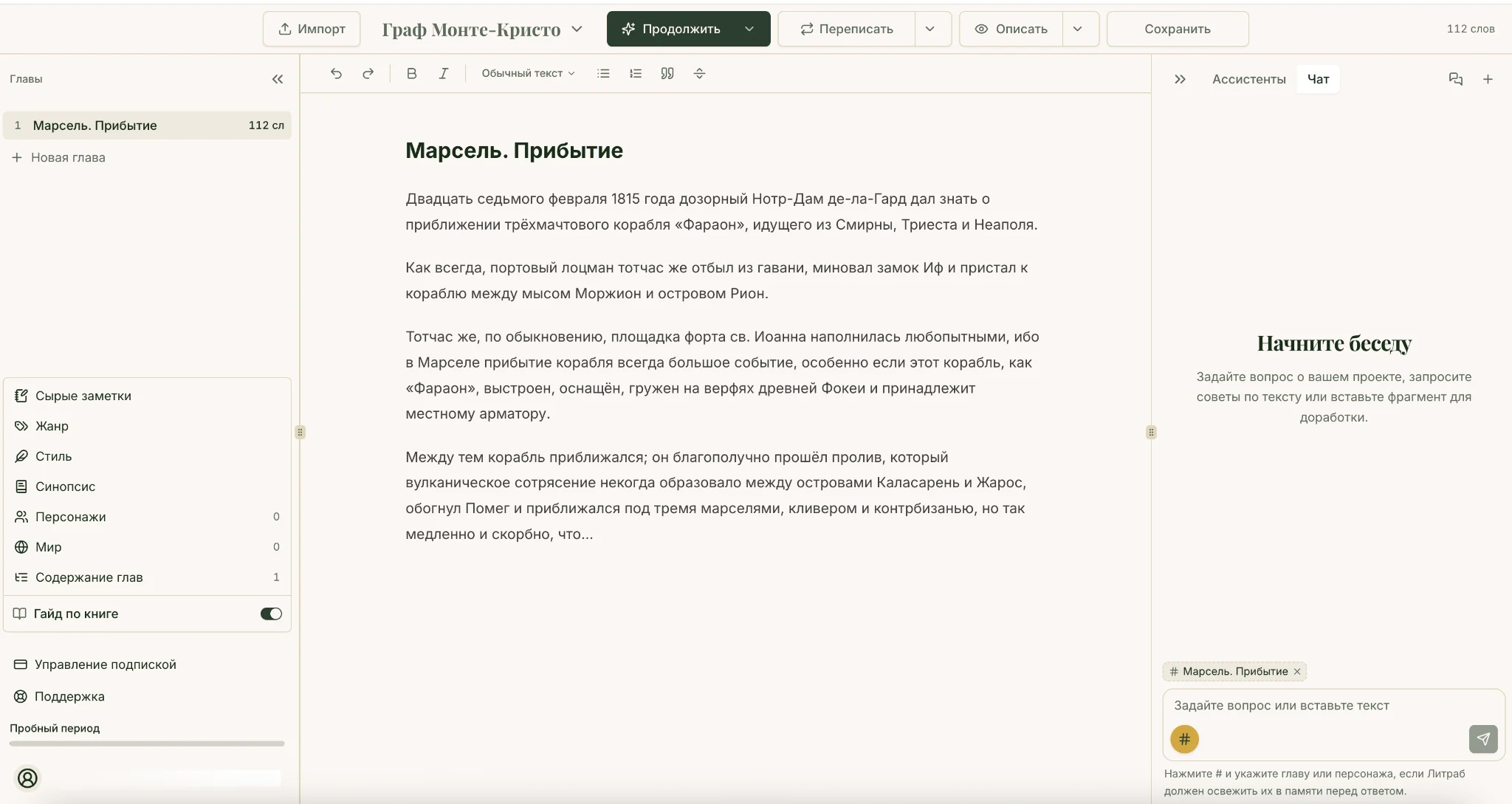Add a Новая глава

pyautogui.click(x=59, y=157)
